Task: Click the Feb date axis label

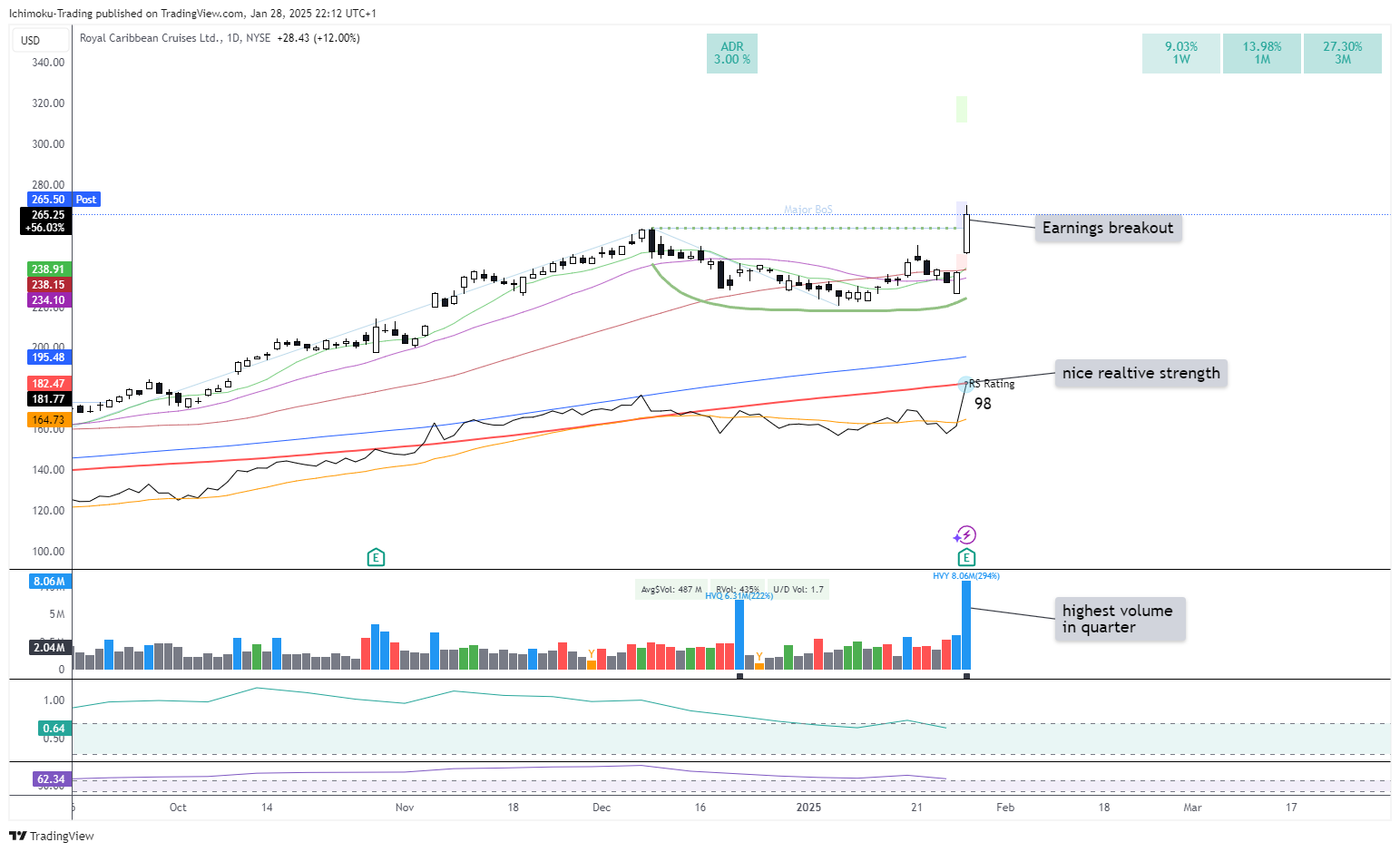Action: [x=1005, y=808]
